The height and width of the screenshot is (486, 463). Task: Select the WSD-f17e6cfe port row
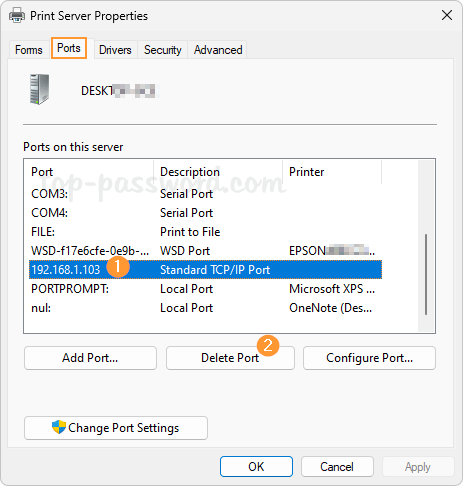pos(205,251)
